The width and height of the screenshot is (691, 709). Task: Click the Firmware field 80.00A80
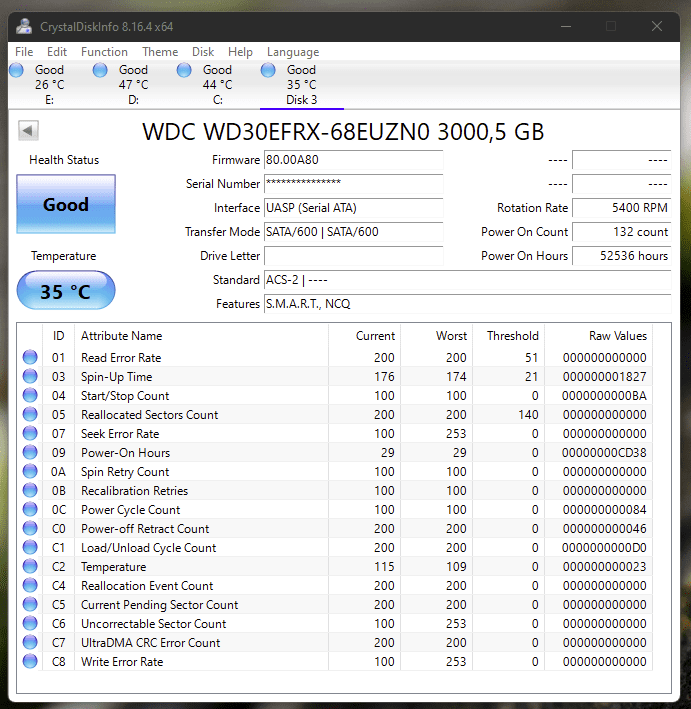[x=354, y=160]
